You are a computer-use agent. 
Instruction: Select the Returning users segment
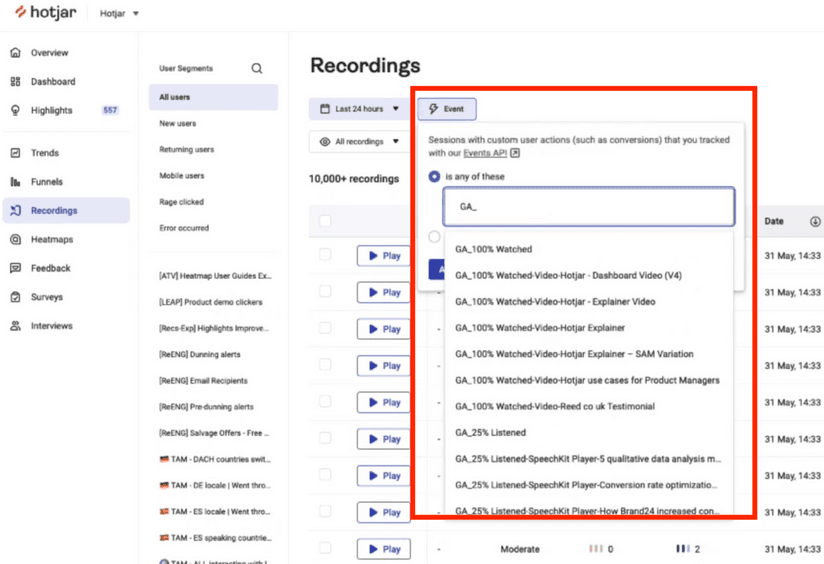[x=187, y=150]
